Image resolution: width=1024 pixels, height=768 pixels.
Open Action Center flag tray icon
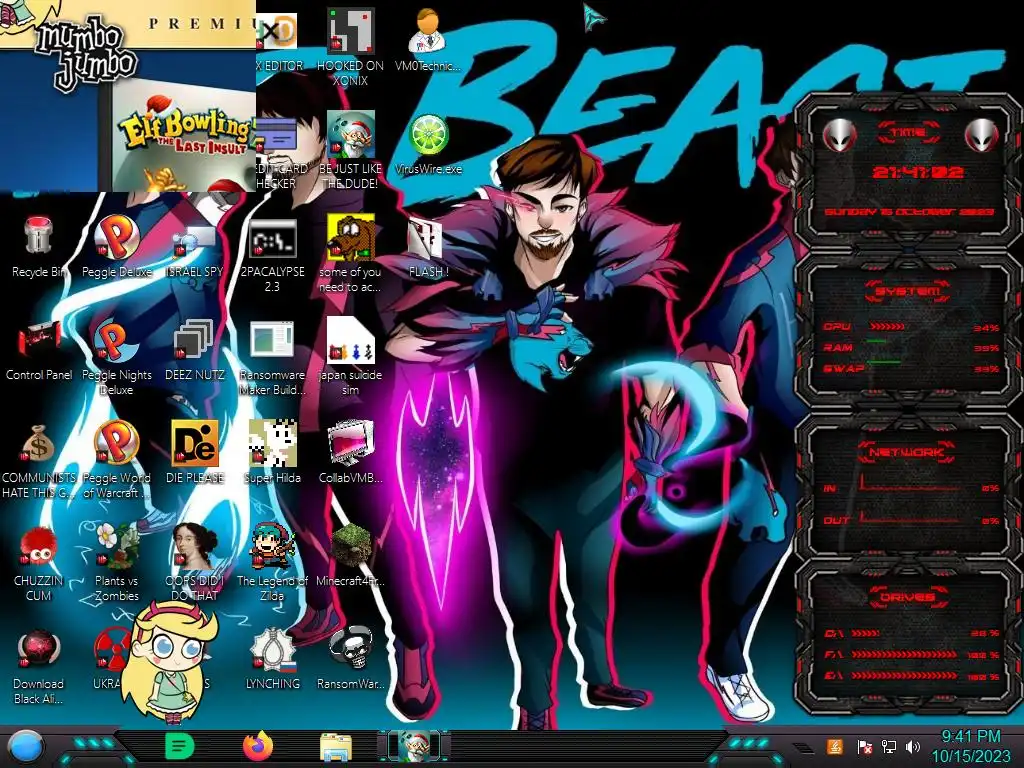(x=864, y=747)
